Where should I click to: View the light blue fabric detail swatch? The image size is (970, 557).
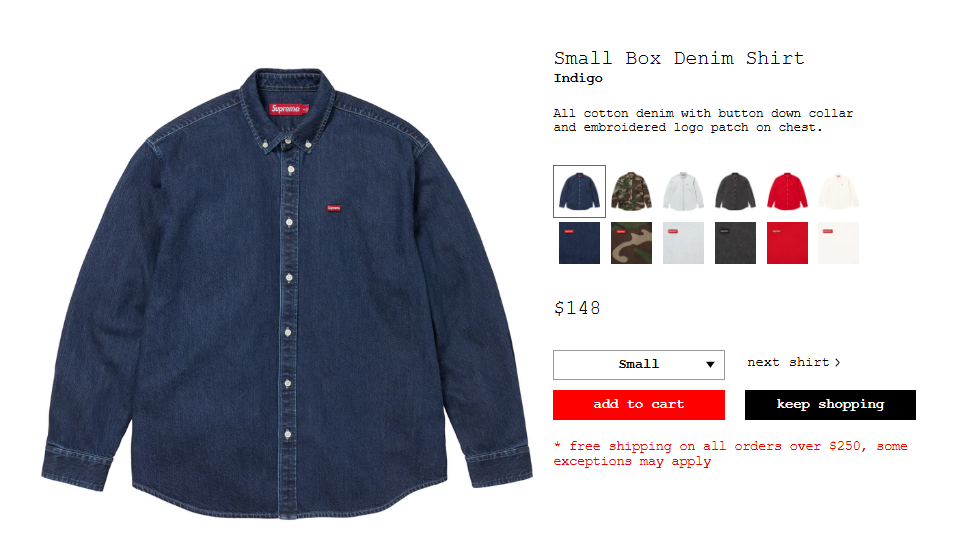click(683, 243)
